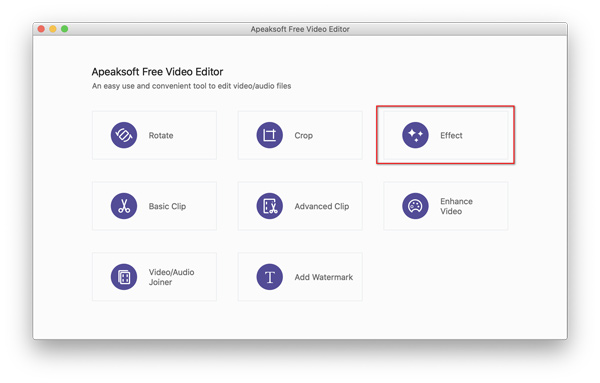The height and width of the screenshot is (383, 600).
Task: Choose the Video/Audio Joiner label
Action: point(171,277)
